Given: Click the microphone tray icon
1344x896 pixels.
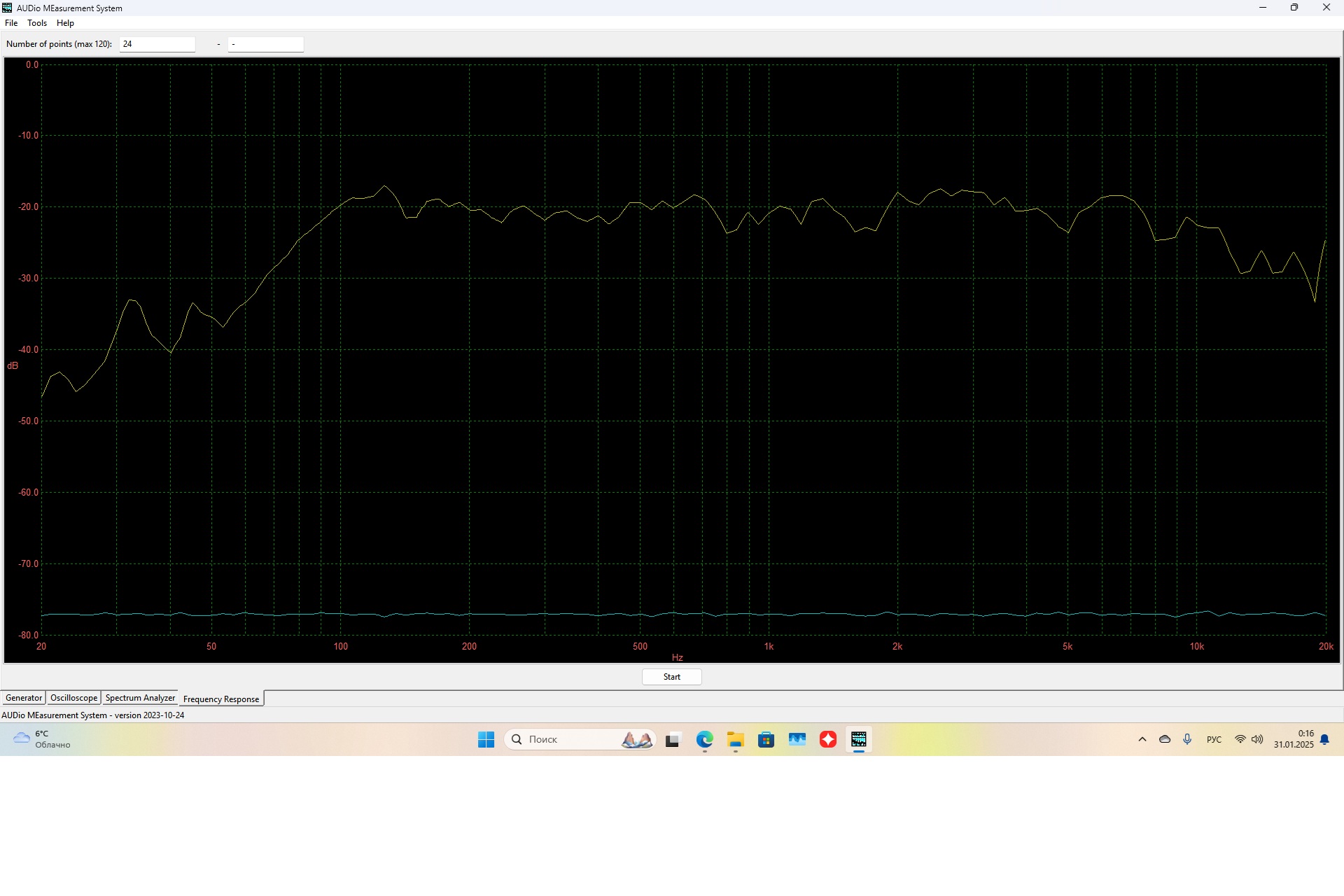Looking at the screenshot, I should 1187,739.
